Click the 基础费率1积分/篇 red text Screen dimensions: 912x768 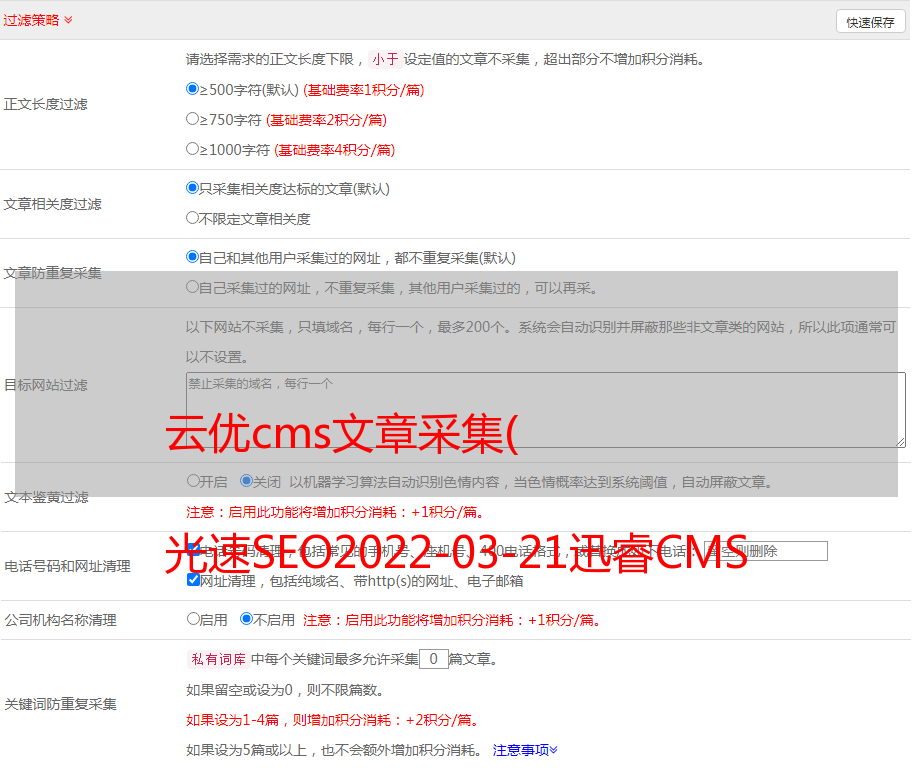[x=364, y=90]
